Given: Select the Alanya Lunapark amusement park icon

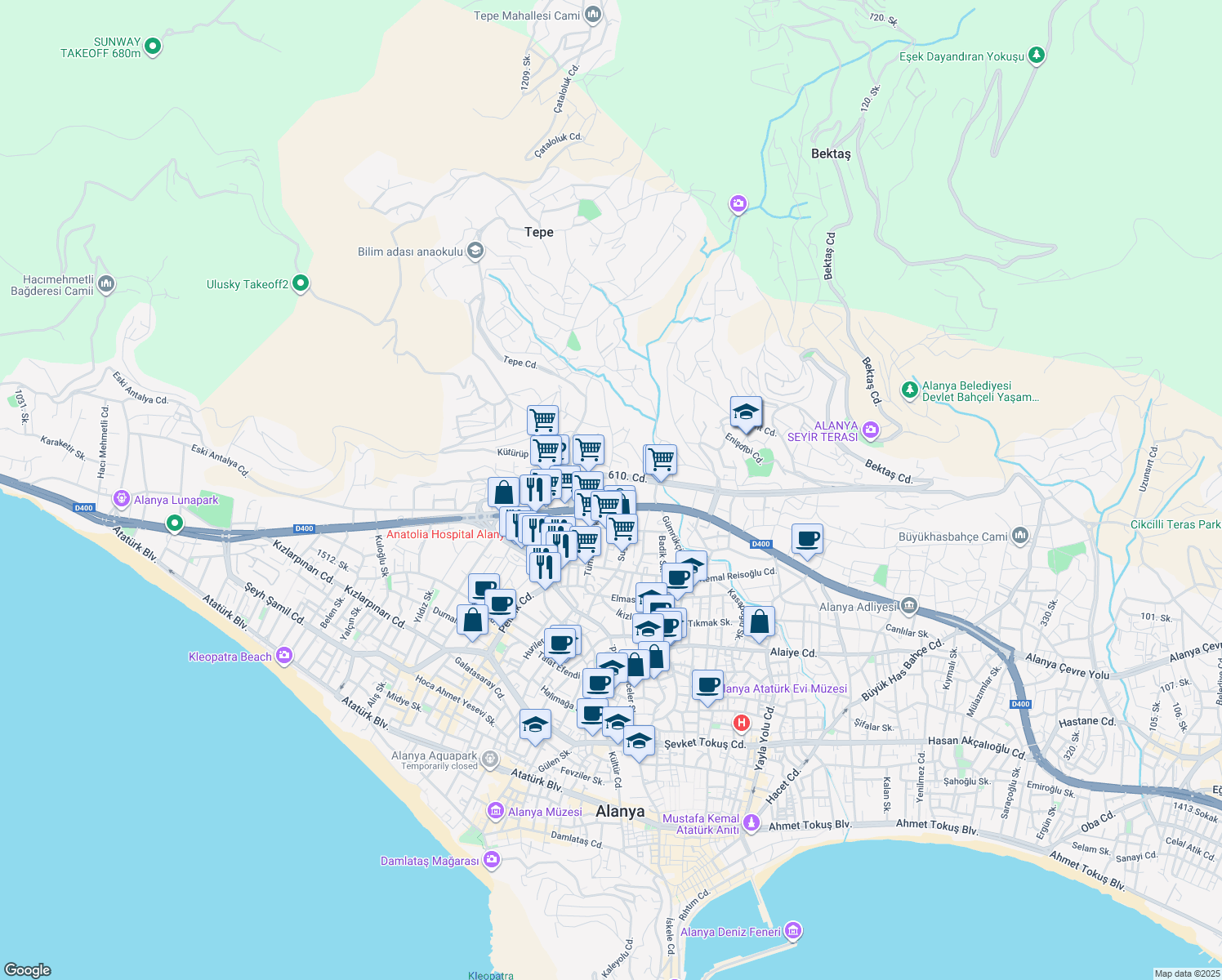Looking at the screenshot, I should 123,498.
